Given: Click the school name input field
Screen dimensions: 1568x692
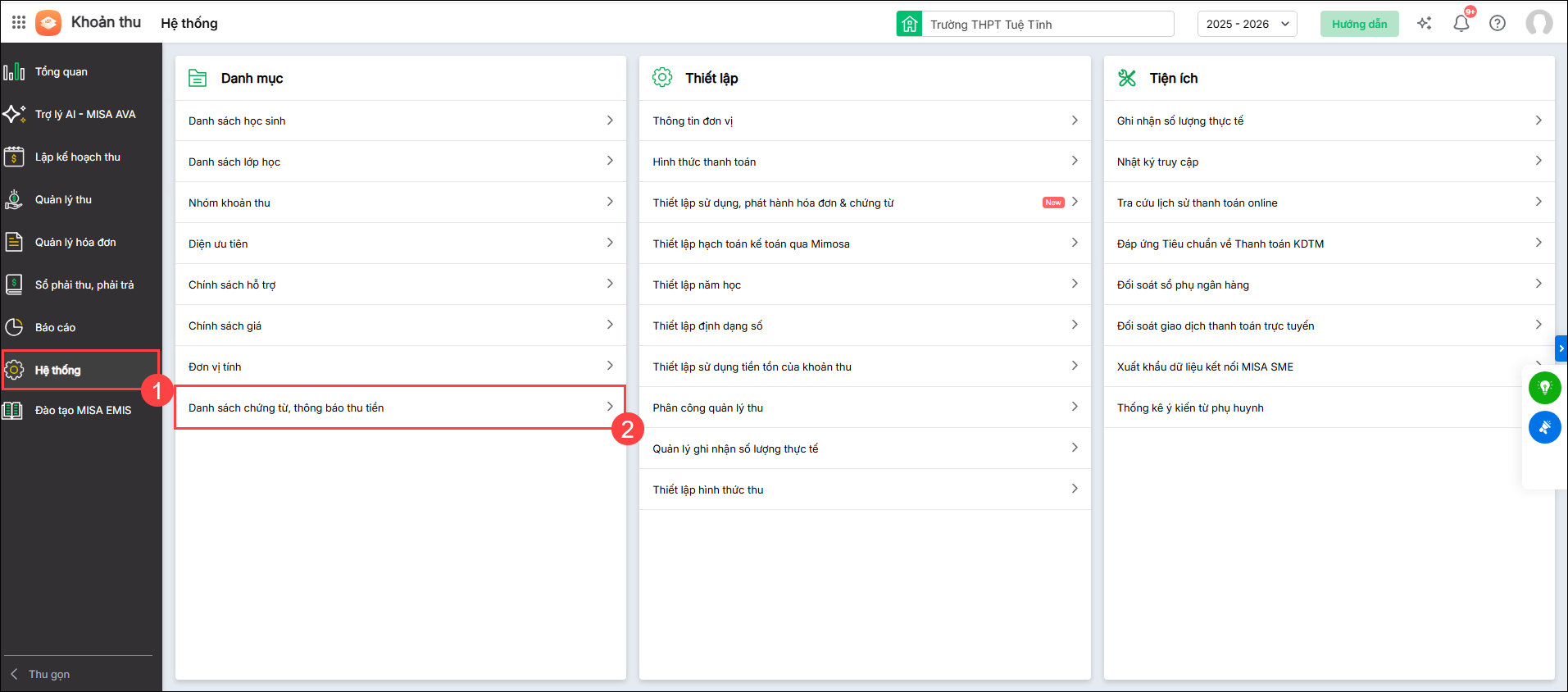Looking at the screenshot, I should [x=1048, y=25].
